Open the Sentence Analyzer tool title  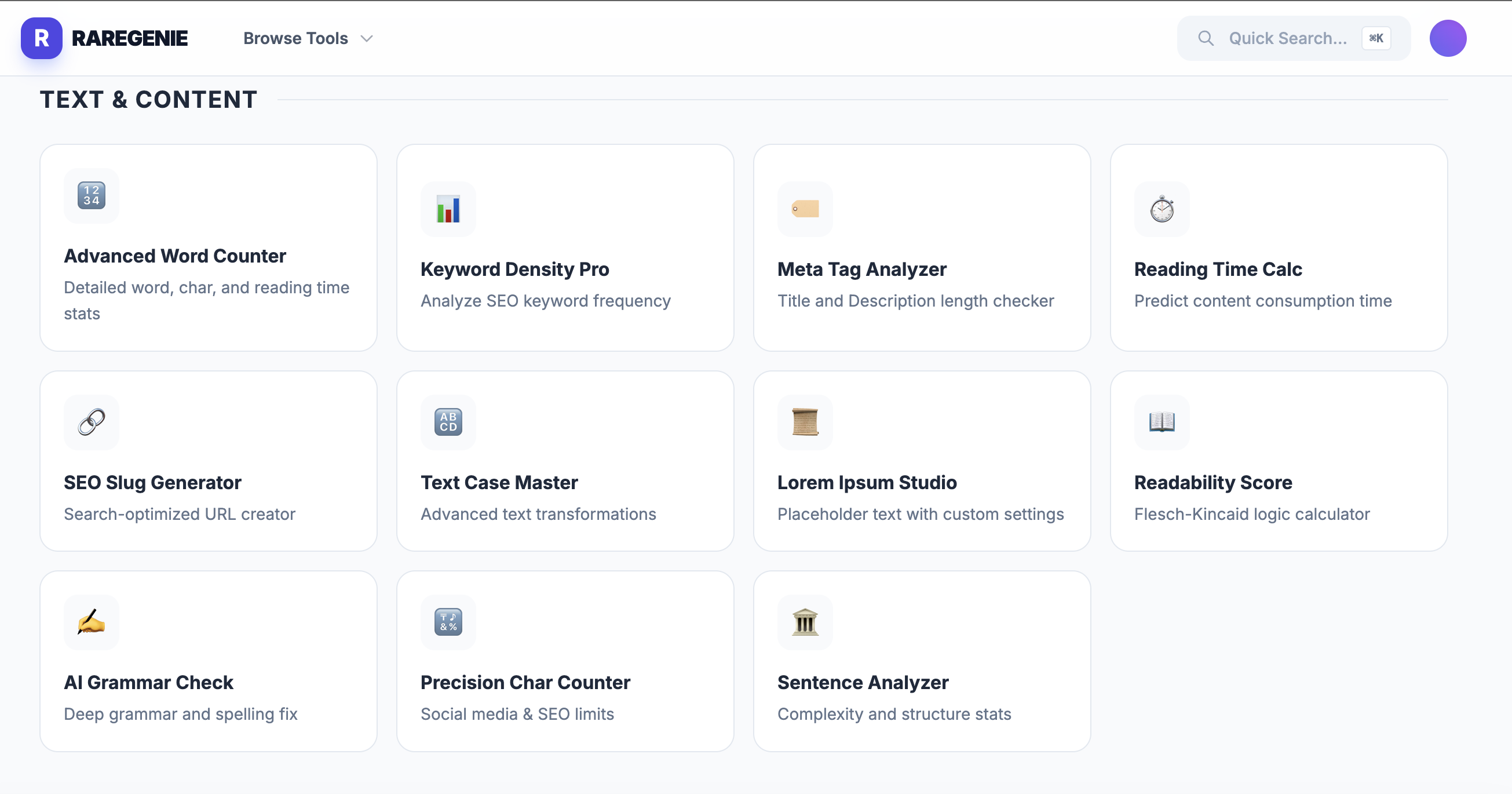point(862,682)
